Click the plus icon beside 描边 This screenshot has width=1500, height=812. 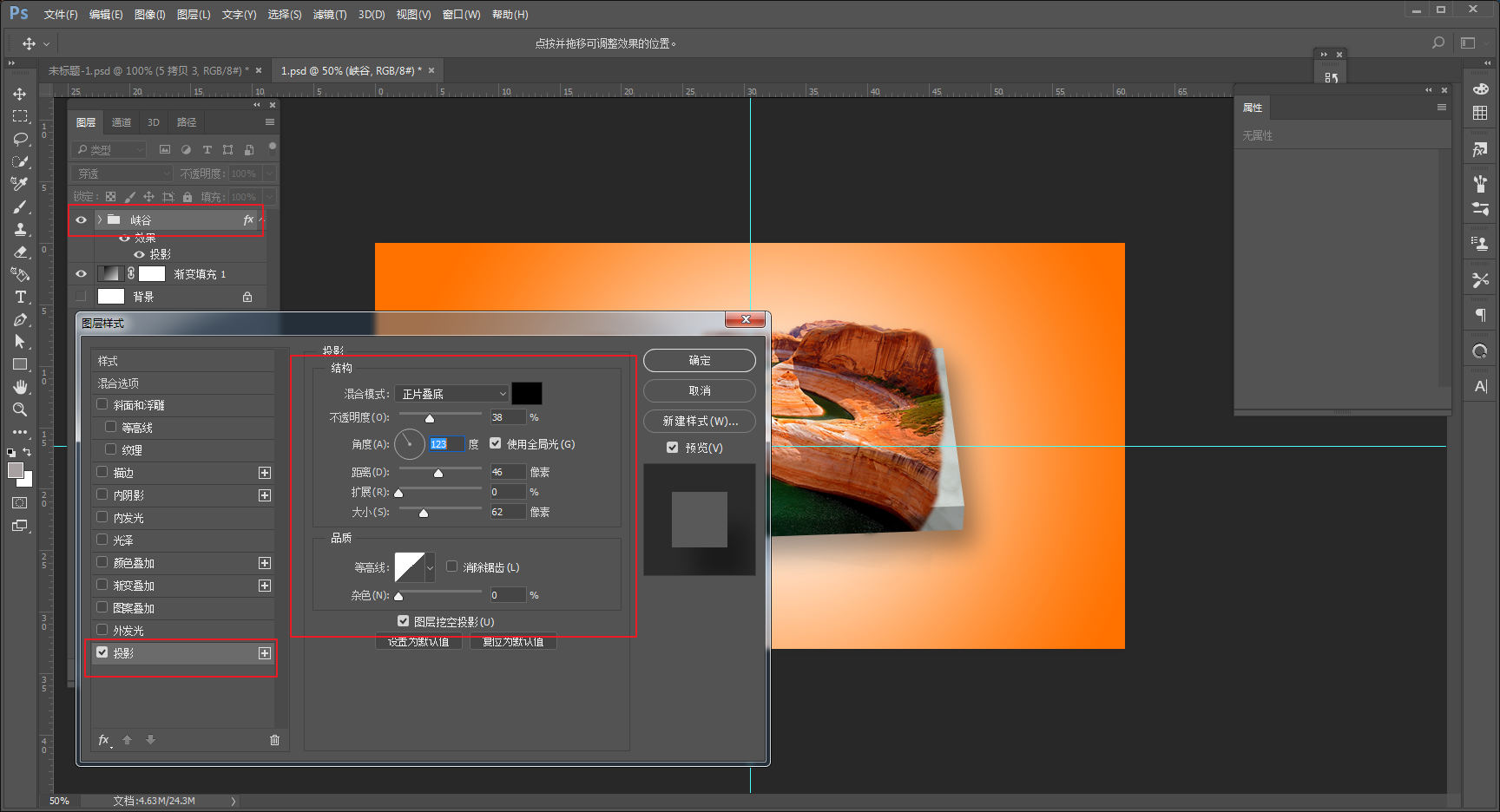click(265, 473)
